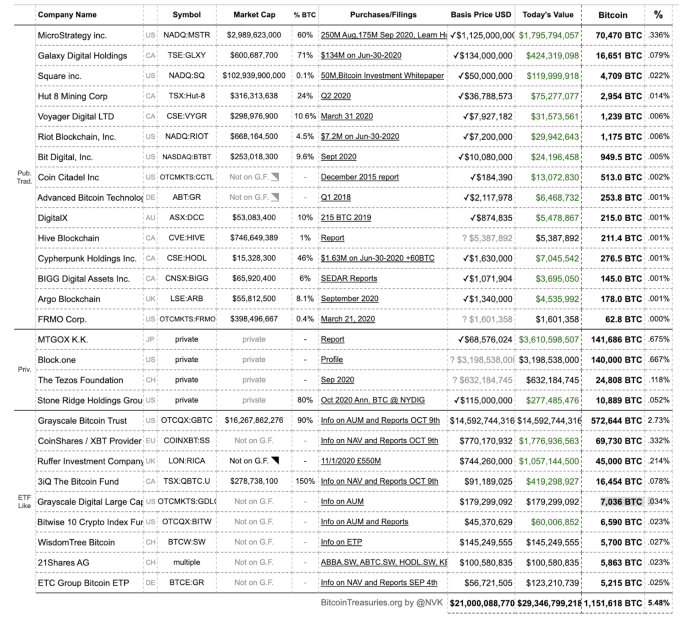Image resolution: width=700 pixels, height=623 pixels.
Task: Click the Bitcoin column header
Action: [x=612, y=15]
